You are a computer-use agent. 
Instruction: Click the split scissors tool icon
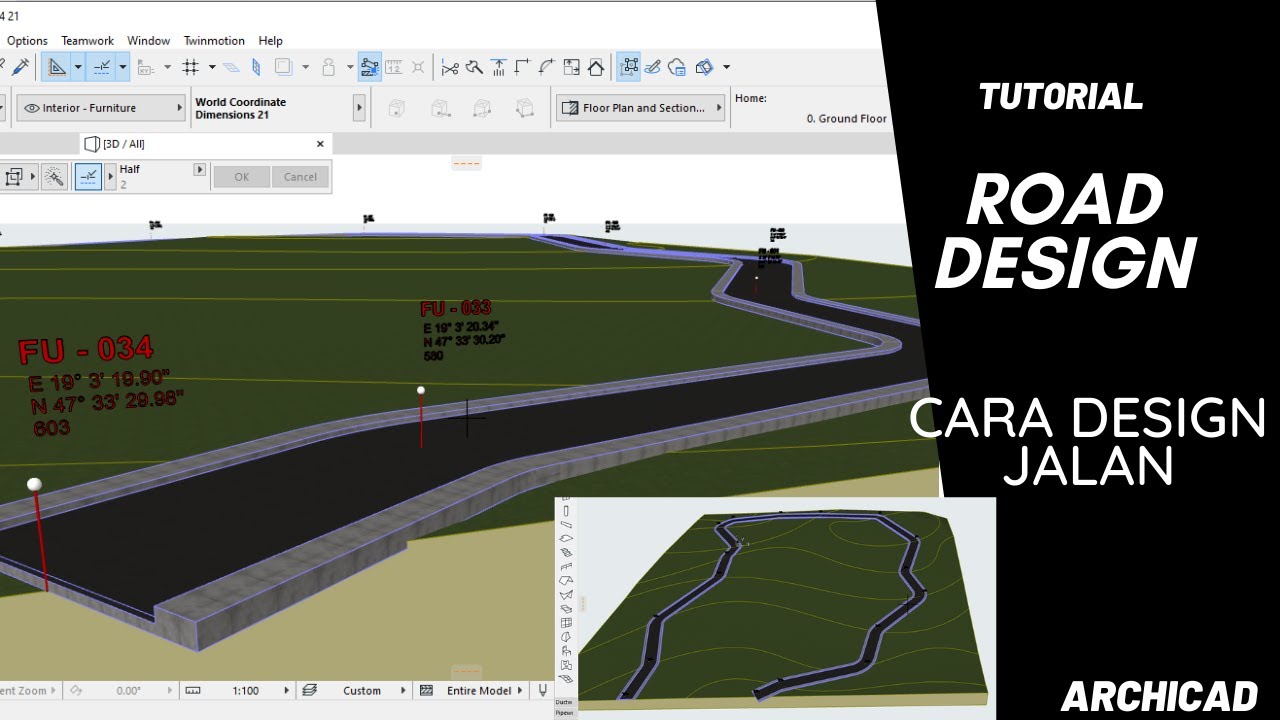tap(450, 67)
